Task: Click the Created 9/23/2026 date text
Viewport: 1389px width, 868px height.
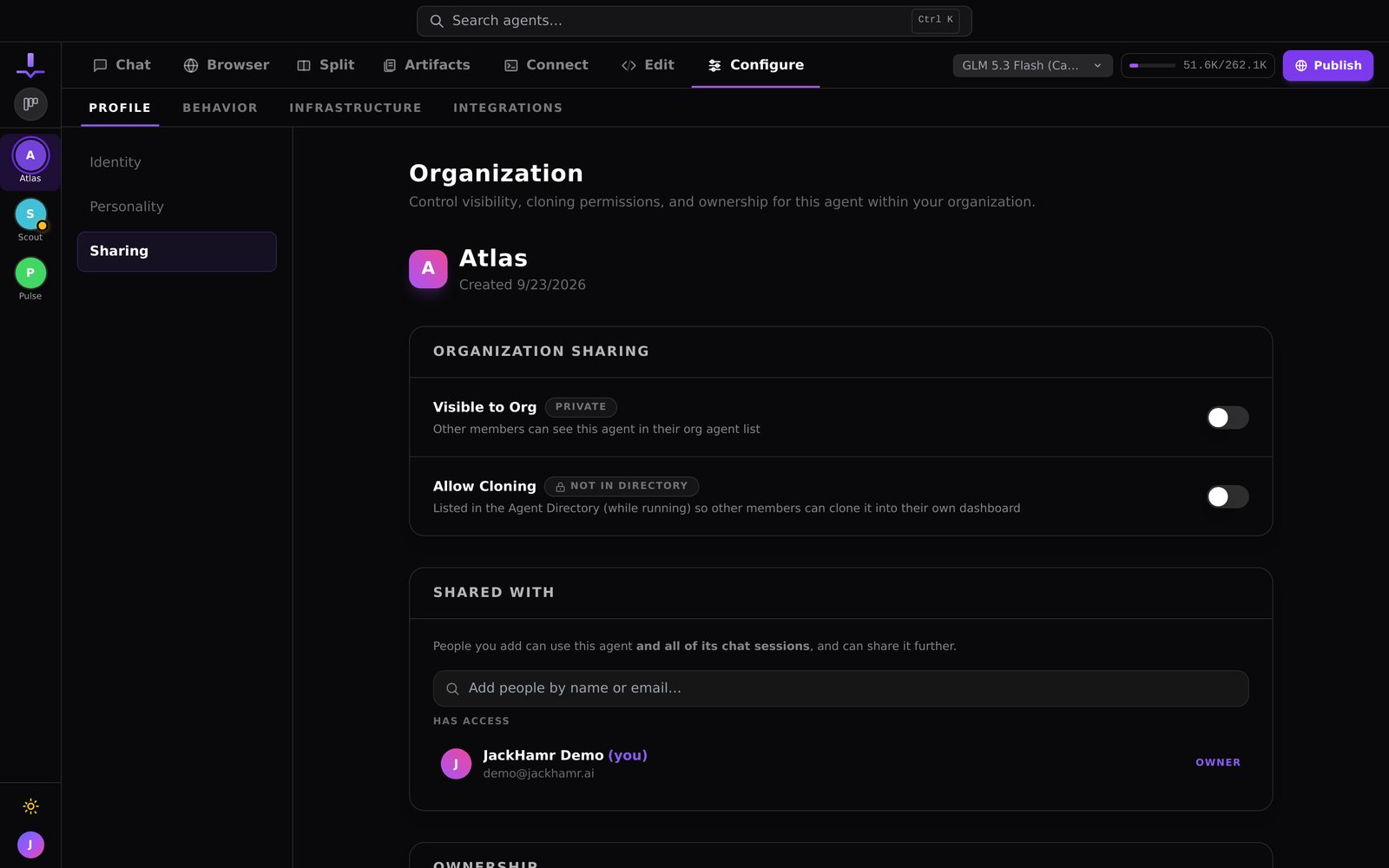Action: 523,285
